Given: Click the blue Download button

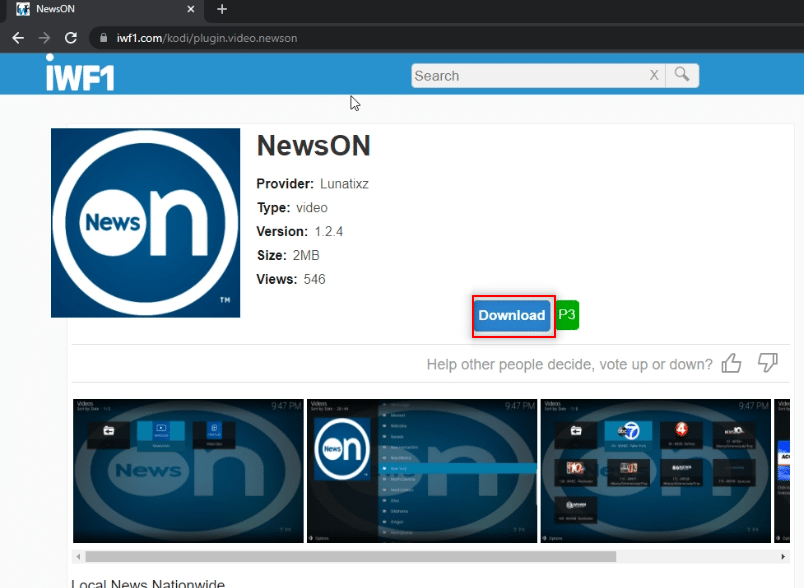Looking at the screenshot, I should click(512, 315).
